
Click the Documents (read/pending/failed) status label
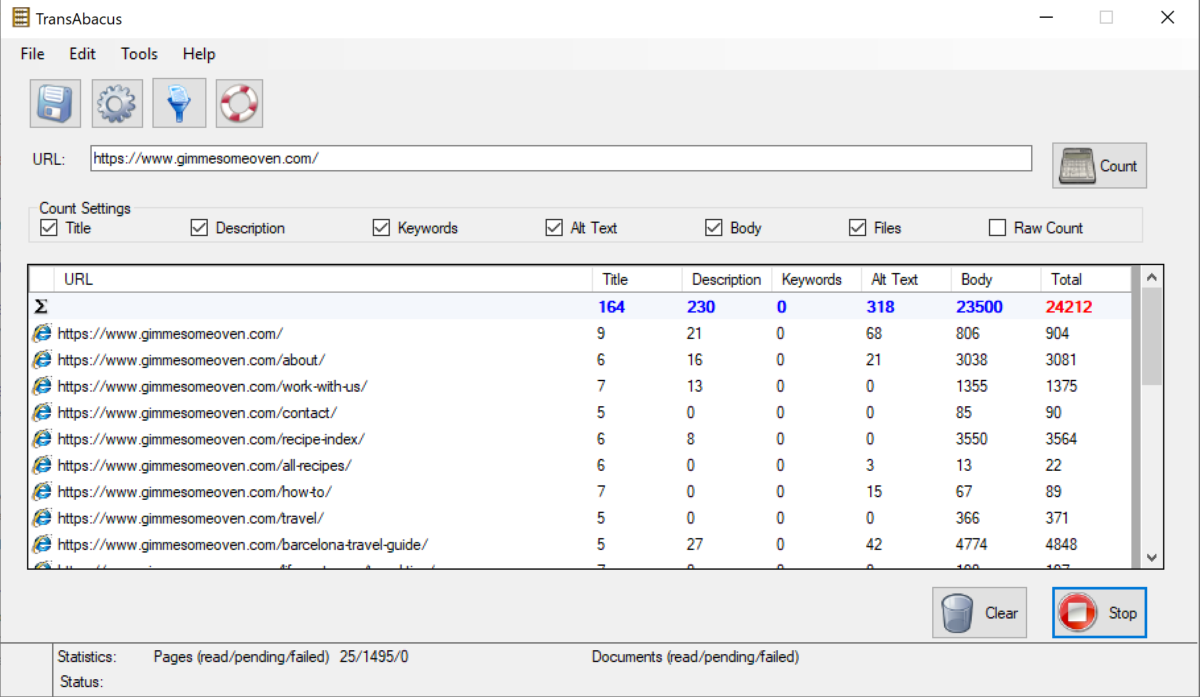(695, 657)
